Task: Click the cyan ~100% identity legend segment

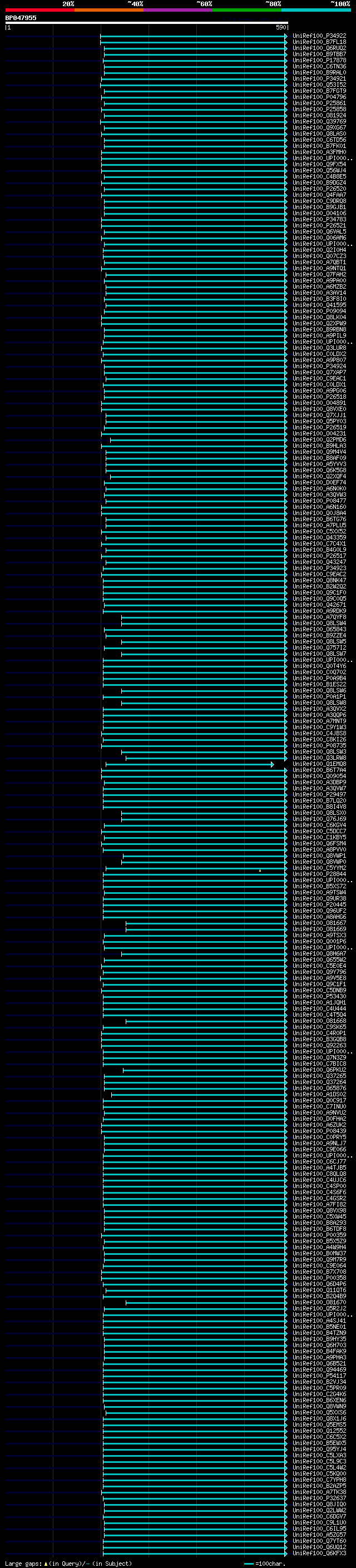Action: point(316,10)
